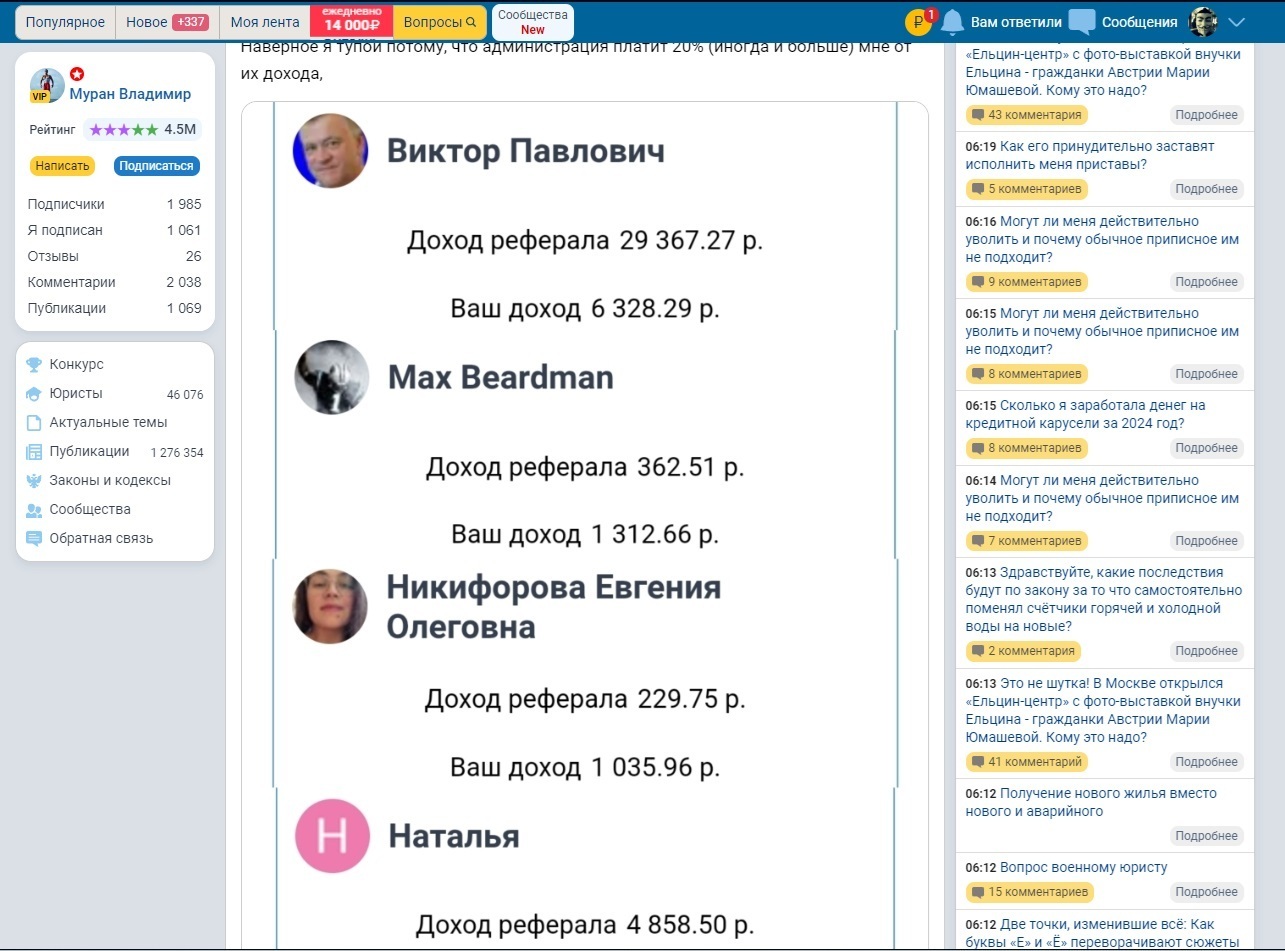This screenshot has width=1285, height=951.
Task: Click the document icon beside Актуальные темы
Action: [x=33, y=422]
